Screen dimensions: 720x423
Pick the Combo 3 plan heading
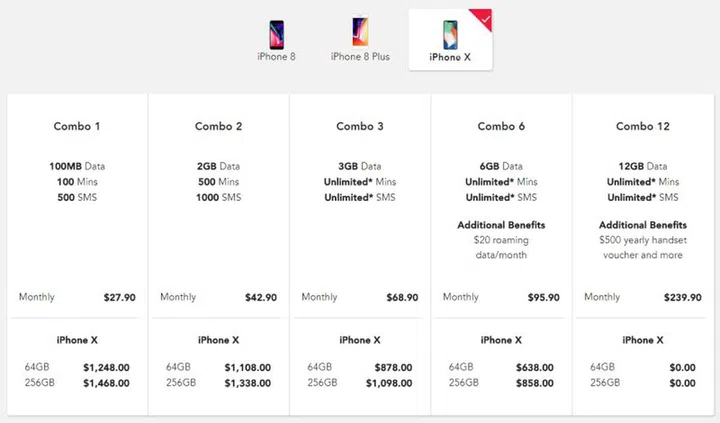[x=360, y=127]
